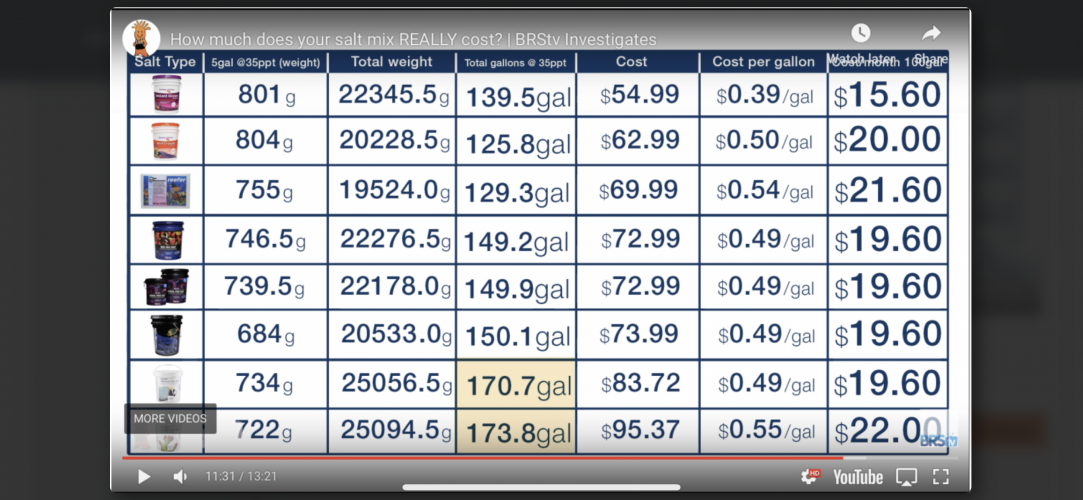Click the '5gal @35ppt (weight)' header
The image size is (1083, 500).
265,62
